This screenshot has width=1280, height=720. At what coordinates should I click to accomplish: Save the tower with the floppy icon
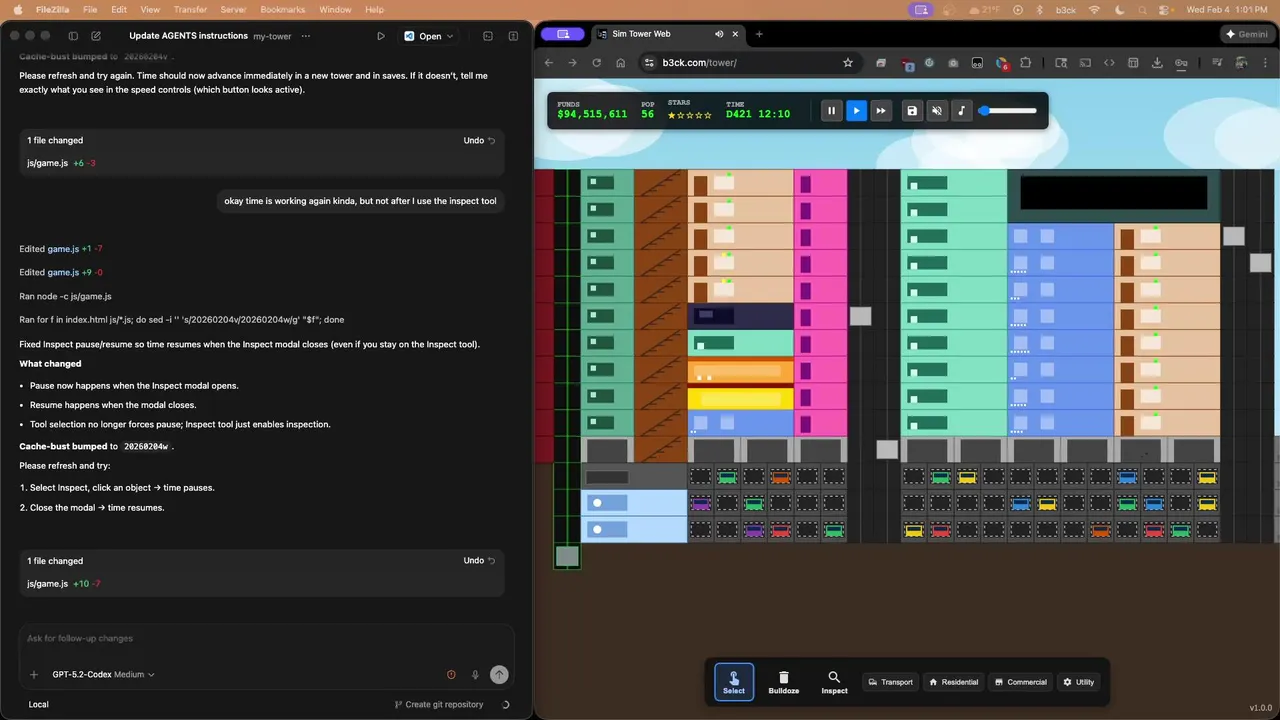912,111
